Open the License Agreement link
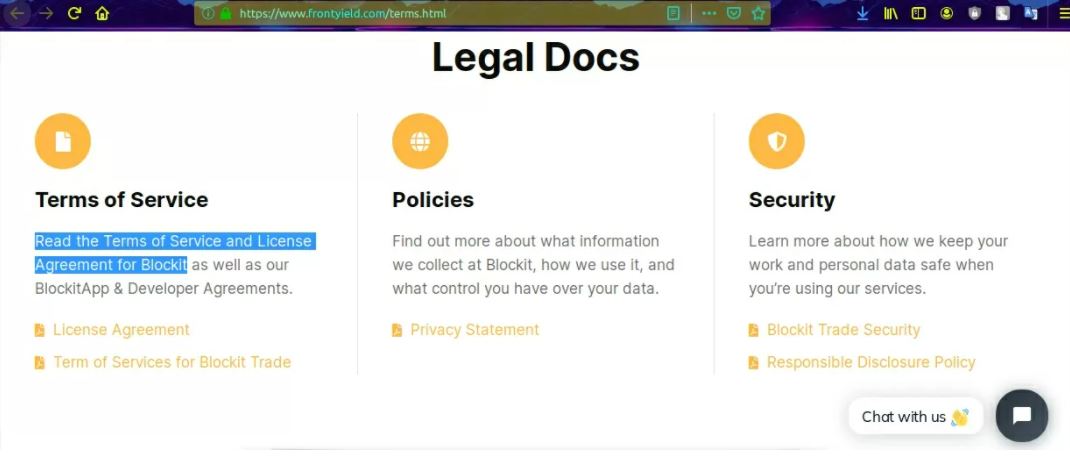The height and width of the screenshot is (475, 1070). (121, 330)
